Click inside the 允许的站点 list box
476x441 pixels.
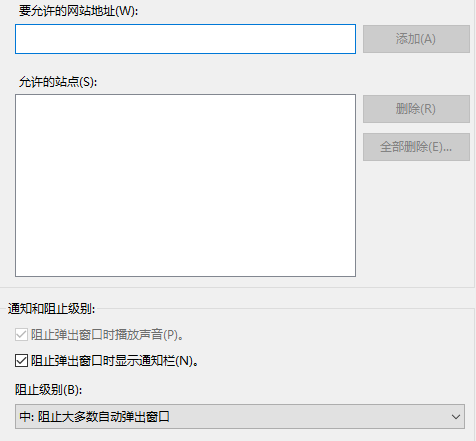click(x=185, y=185)
